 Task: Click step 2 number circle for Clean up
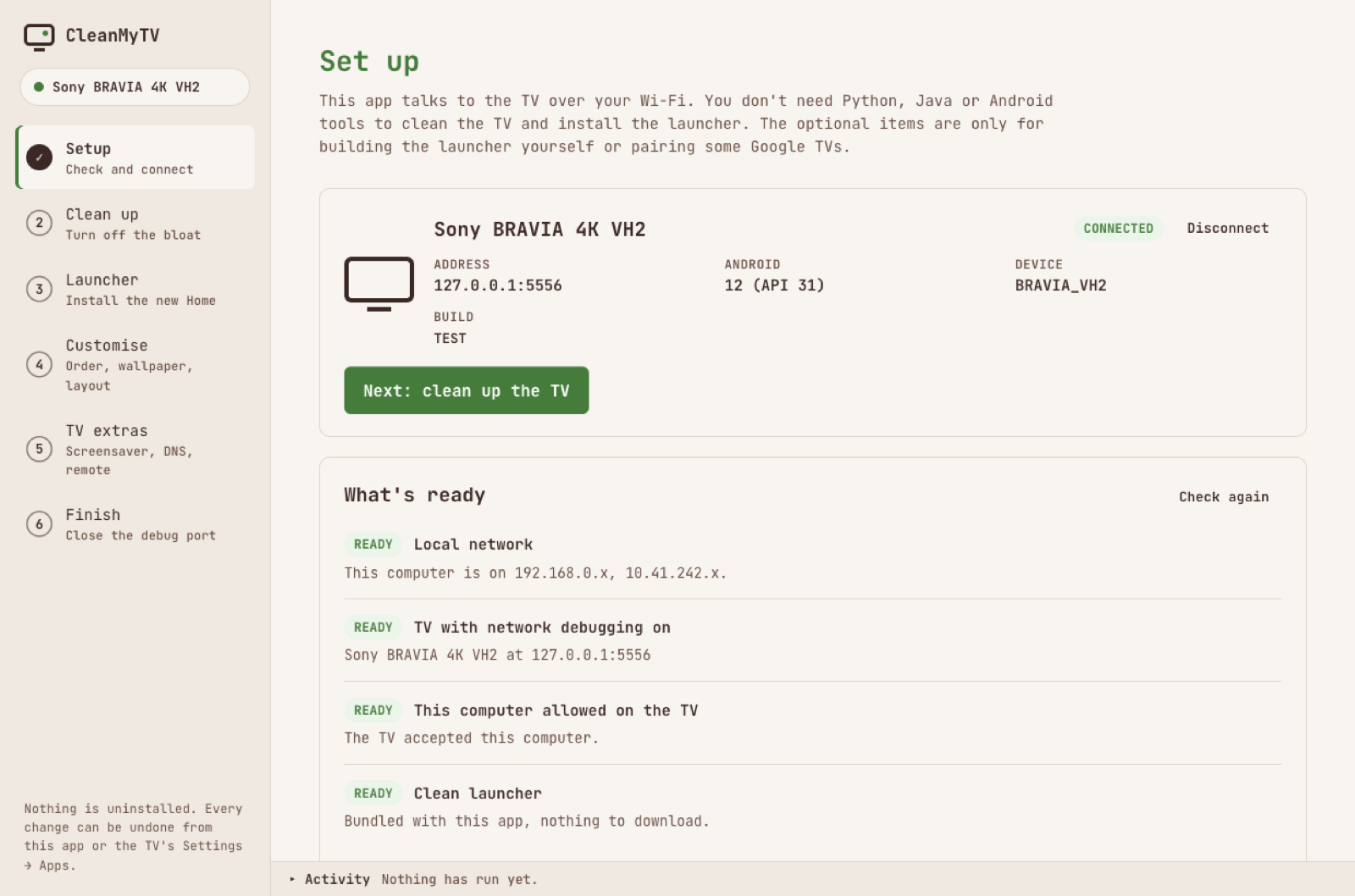39,223
